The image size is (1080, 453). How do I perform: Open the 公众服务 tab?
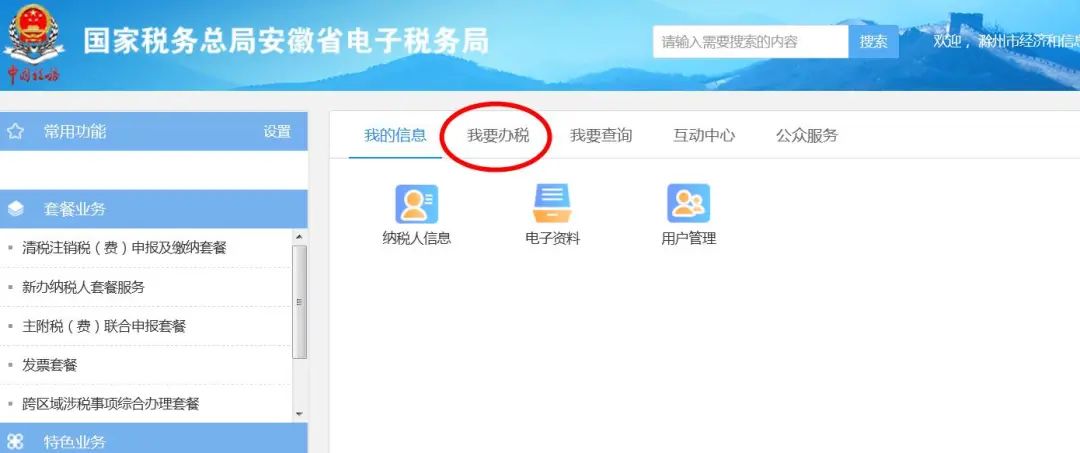point(807,136)
